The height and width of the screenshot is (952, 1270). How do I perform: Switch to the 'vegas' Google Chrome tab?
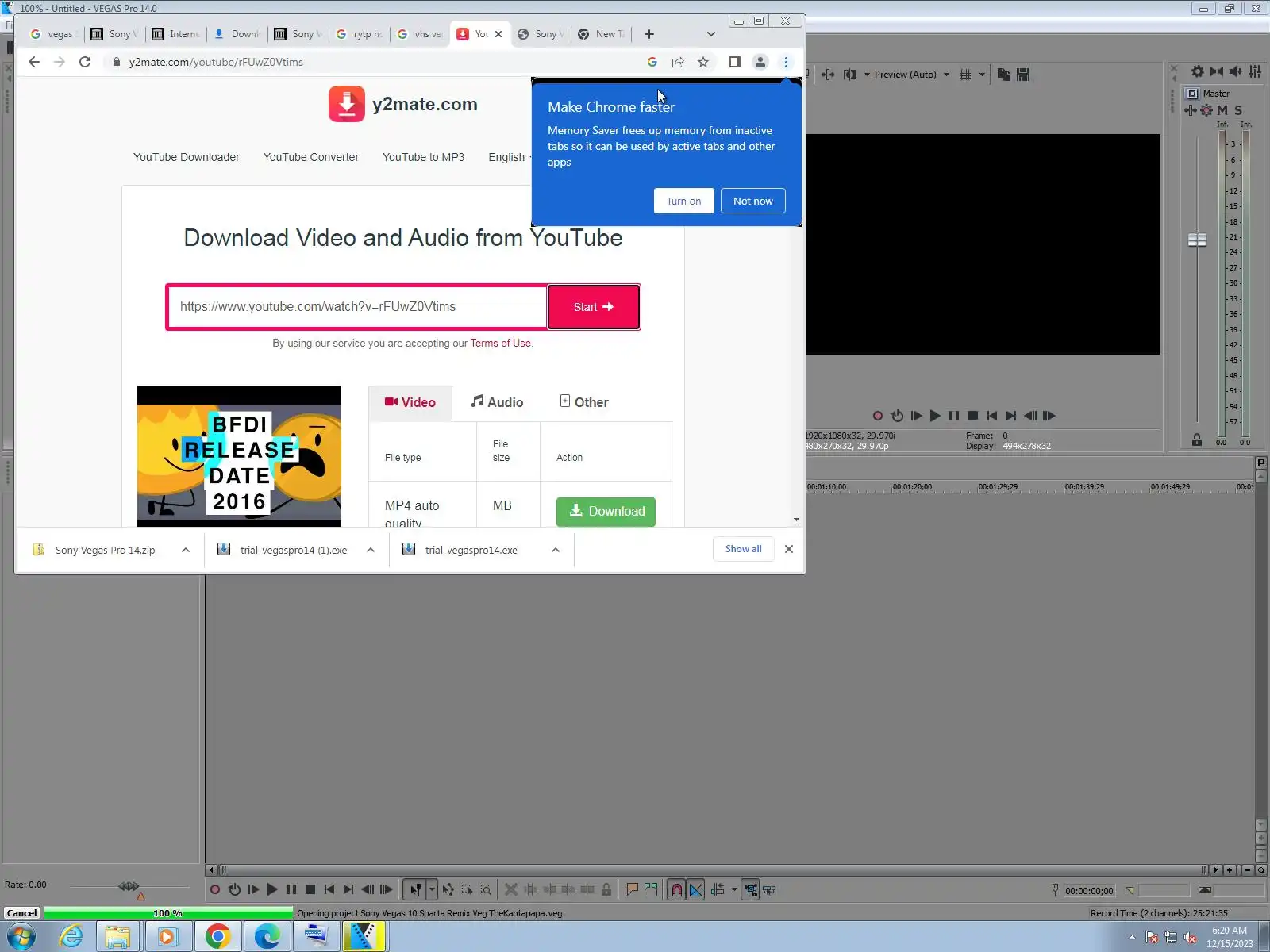click(52, 34)
